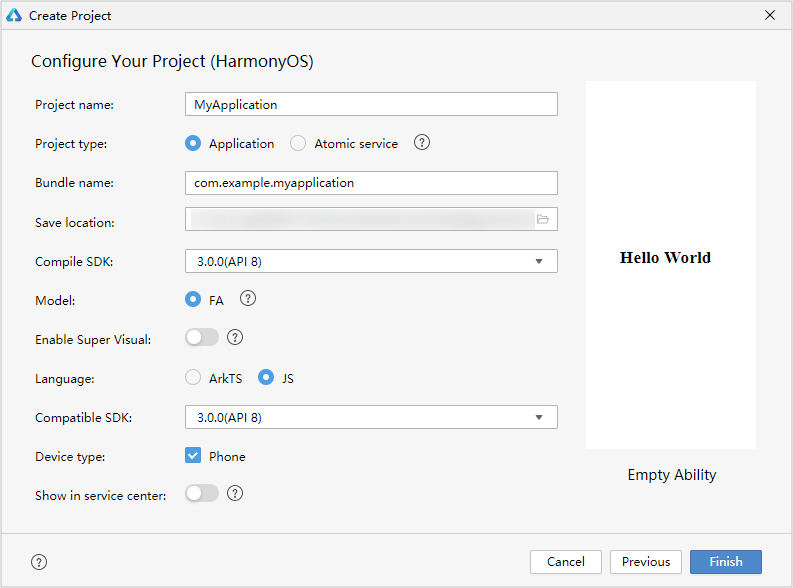Open the Compatible SDK dropdown
793x588 pixels.
click(x=371, y=417)
